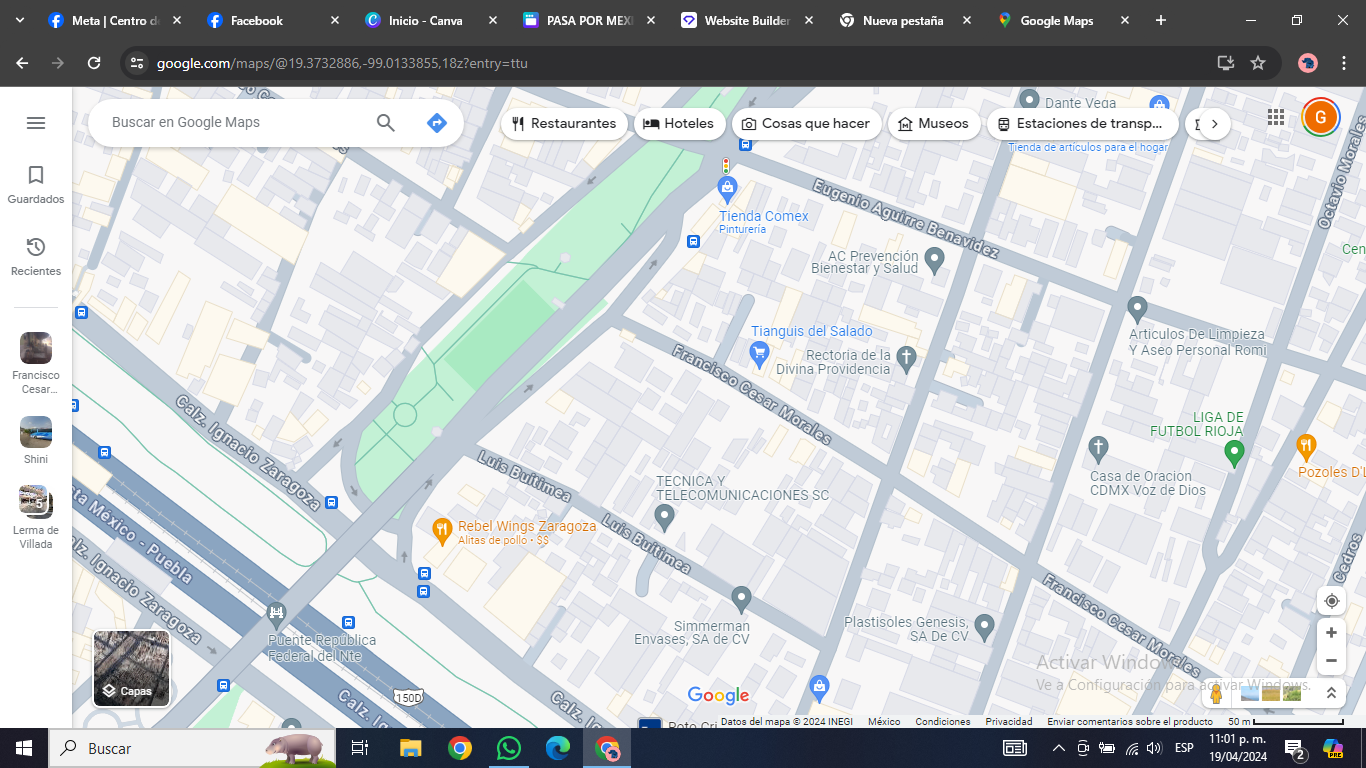Viewport: 1366px width, 768px height.
Task: Select the Hoteles category chip
Action: [679, 124]
